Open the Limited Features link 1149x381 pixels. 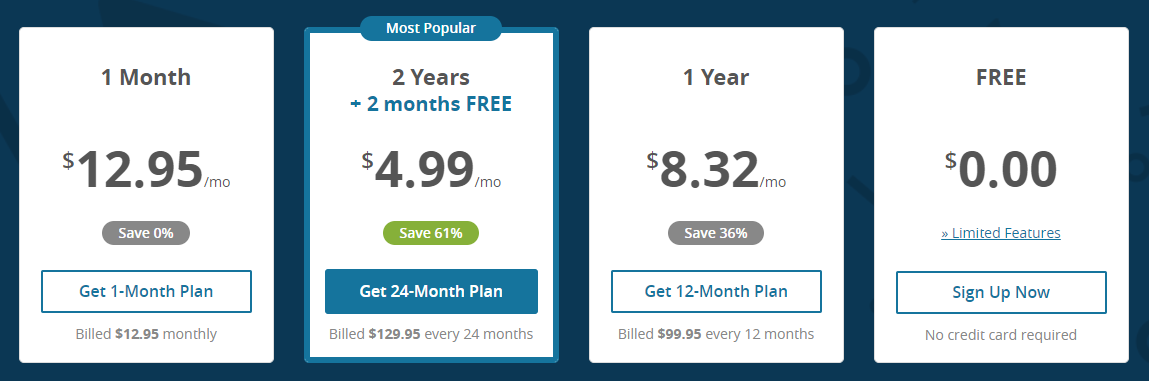pyautogui.click(x=1001, y=233)
